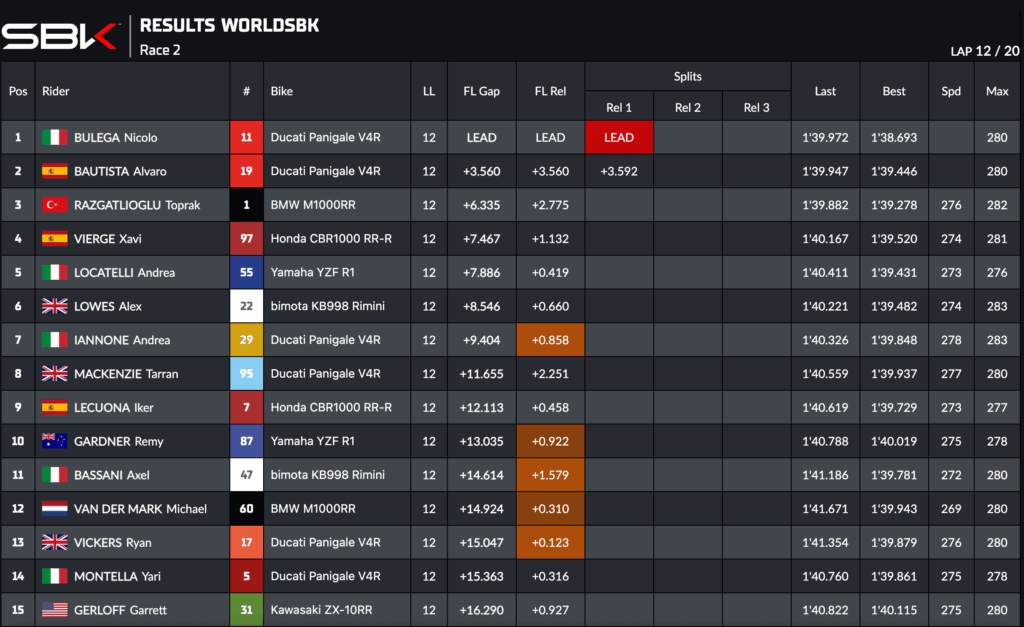Click the Spanish flag beside BAUTISTA Alvaro

pos(54,172)
